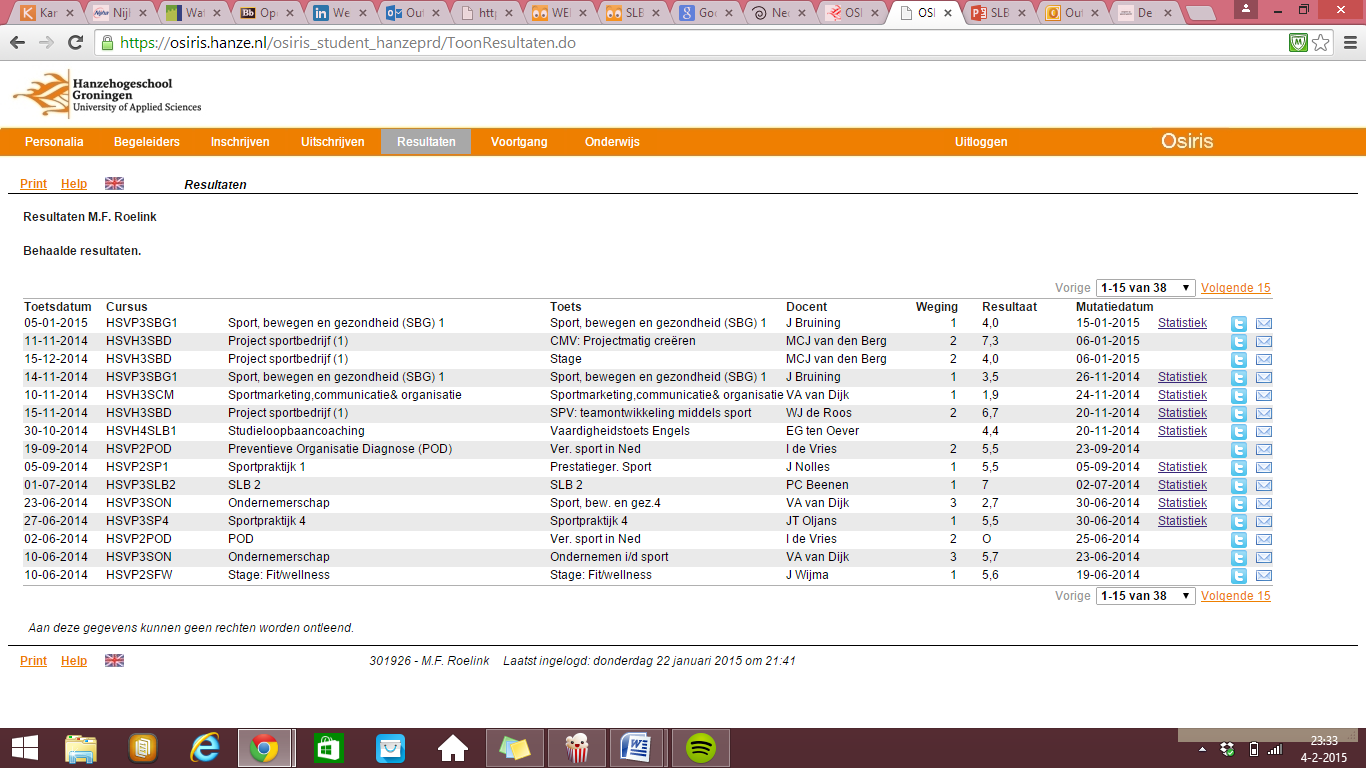Open Statistiek link for Sportpraktijk 4

click(x=1182, y=521)
